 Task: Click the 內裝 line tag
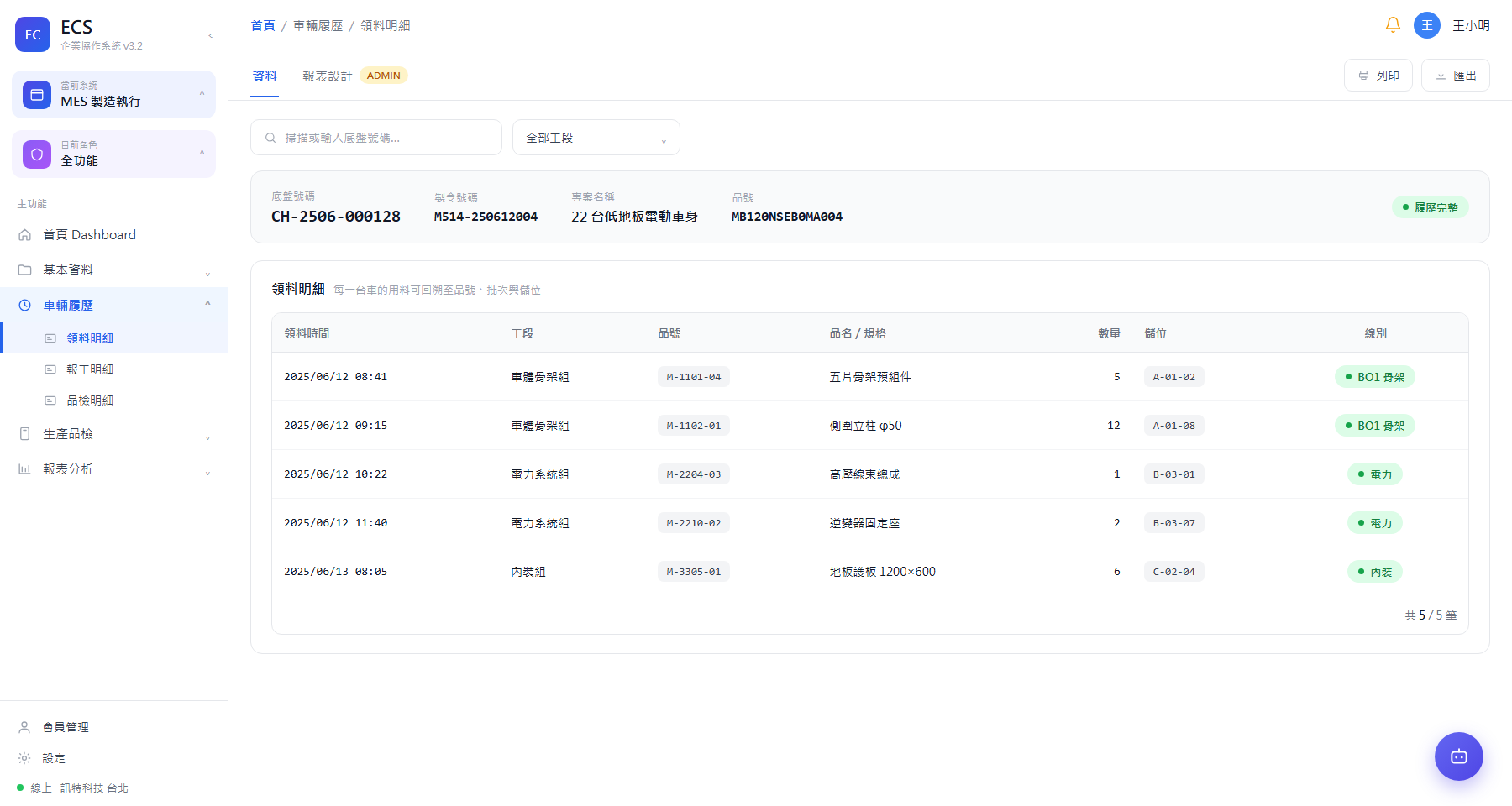click(x=1375, y=572)
